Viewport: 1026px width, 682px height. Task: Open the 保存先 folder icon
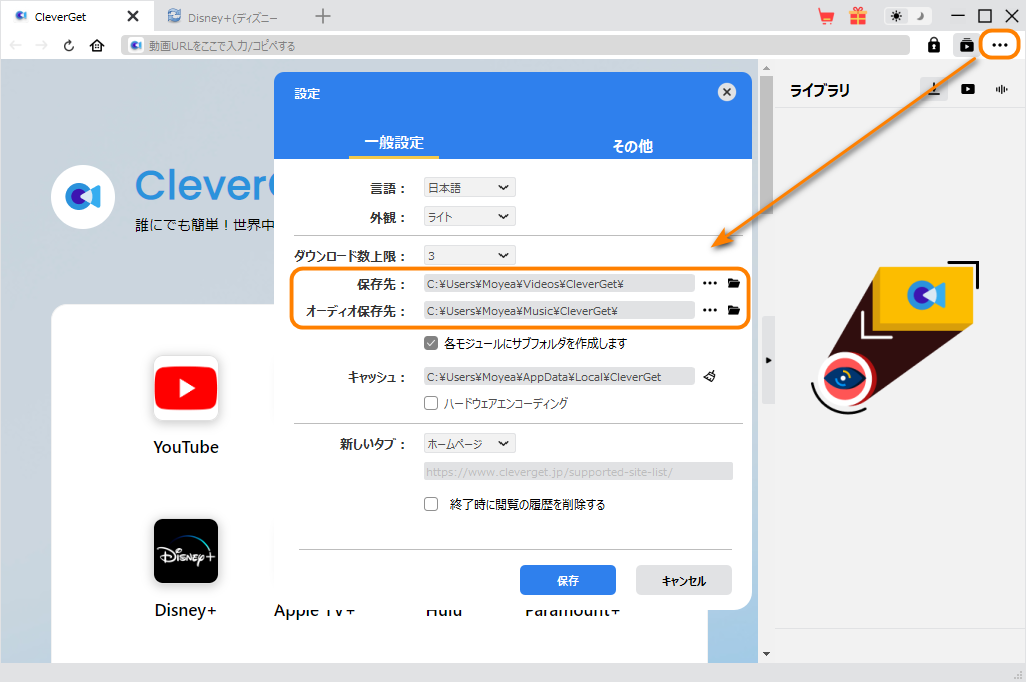coord(734,283)
